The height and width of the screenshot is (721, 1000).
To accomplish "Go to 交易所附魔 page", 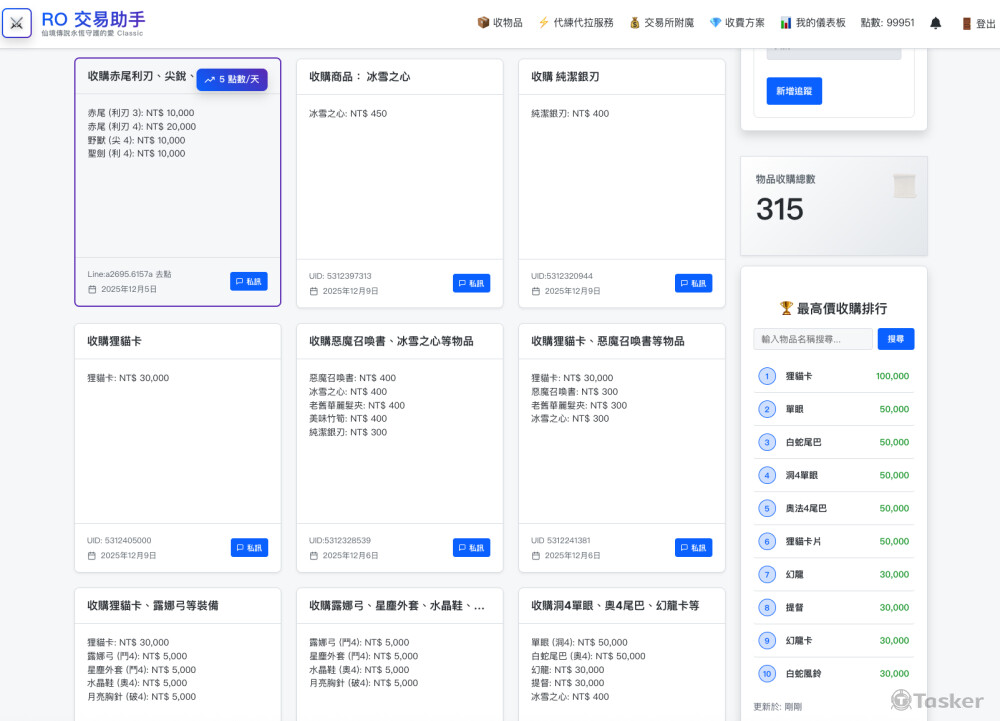I will pos(661,23).
